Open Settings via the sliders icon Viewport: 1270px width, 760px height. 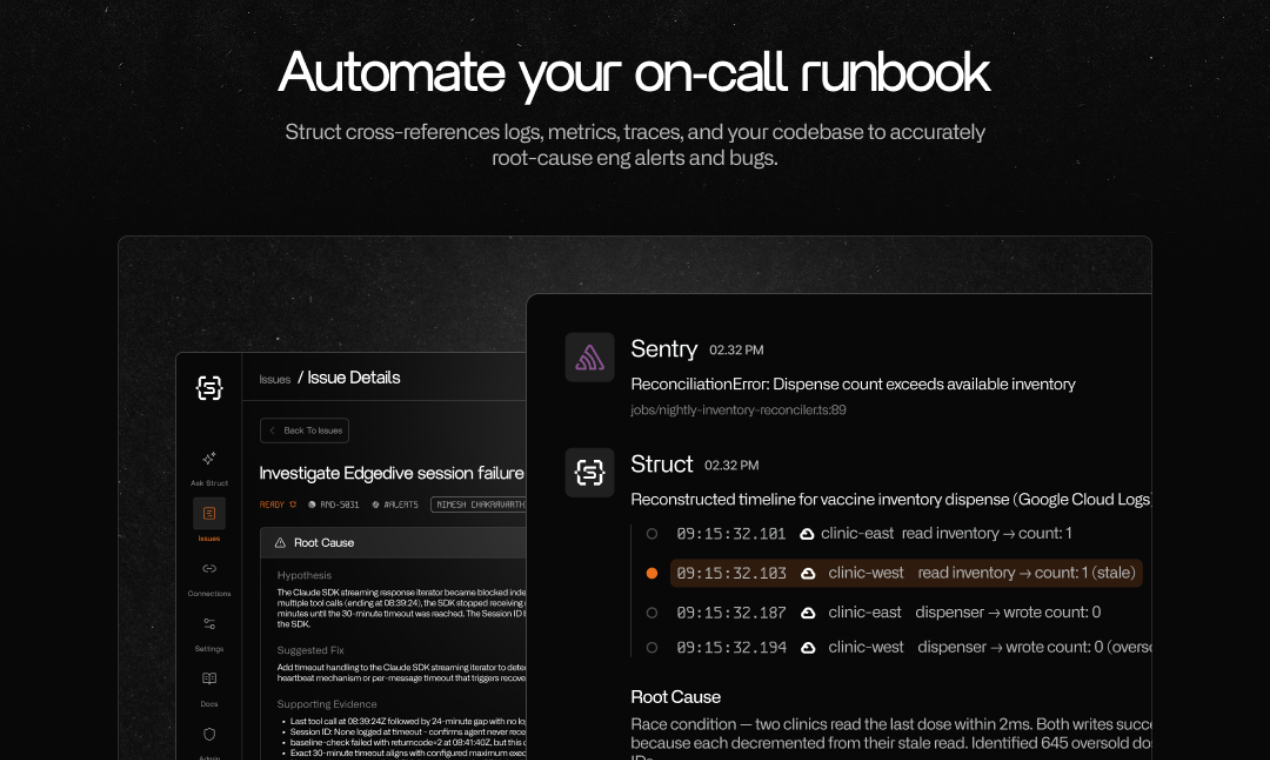(209, 623)
